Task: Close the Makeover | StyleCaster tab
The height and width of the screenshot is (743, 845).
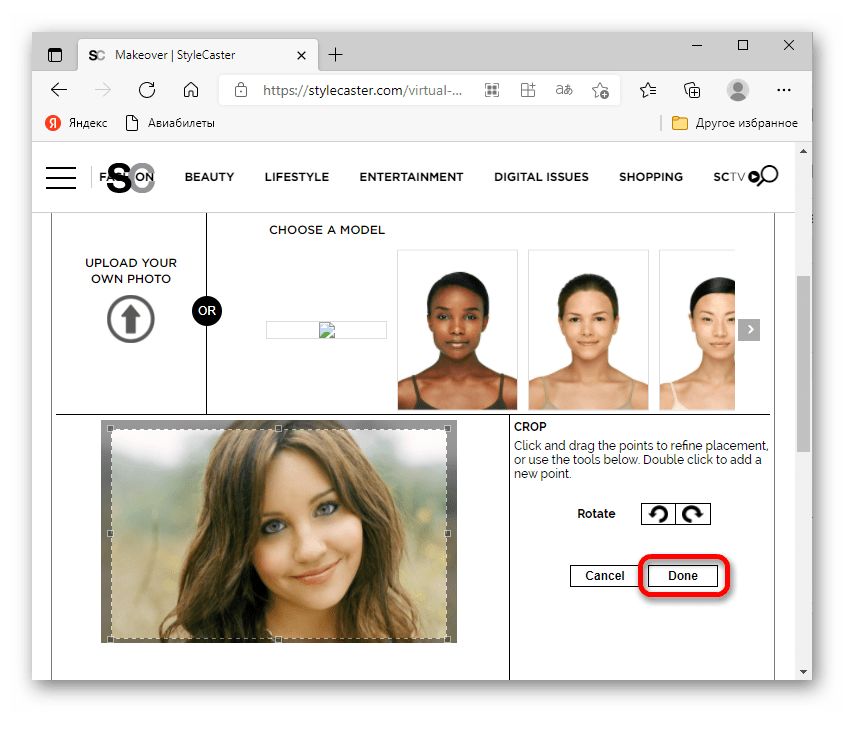Action: pyautogui.click(x=301, y=55)
